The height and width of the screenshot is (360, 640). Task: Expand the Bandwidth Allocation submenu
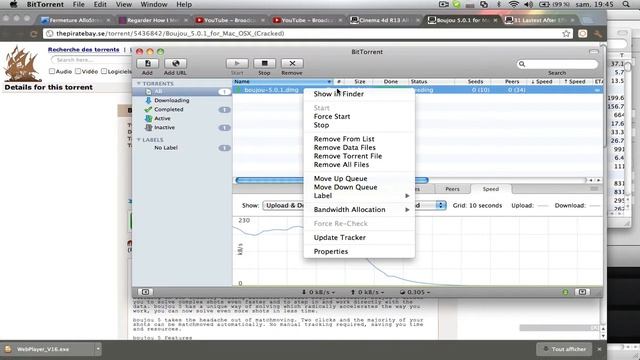(x=359, y=209)
